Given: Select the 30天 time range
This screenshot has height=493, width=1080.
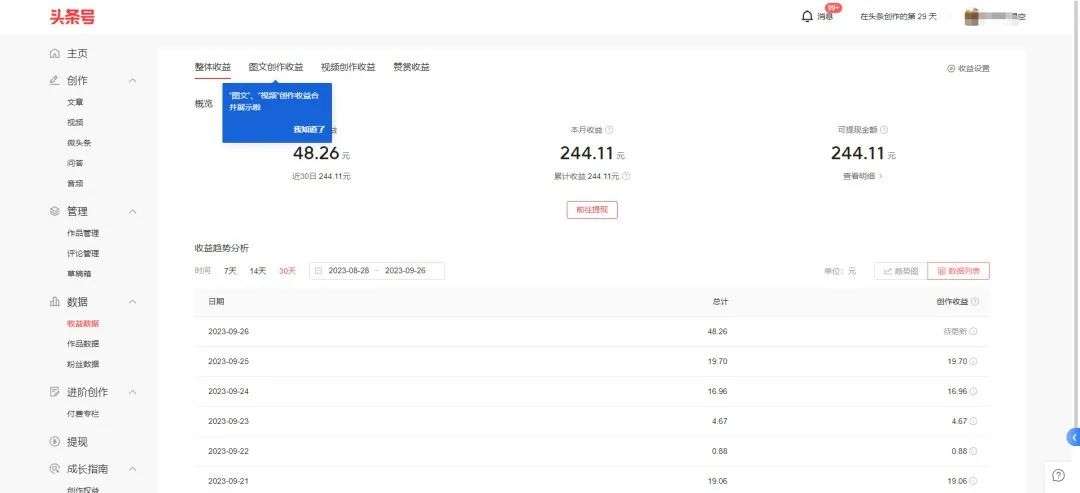Looking at the screenshot, I should tap(287, 271).
